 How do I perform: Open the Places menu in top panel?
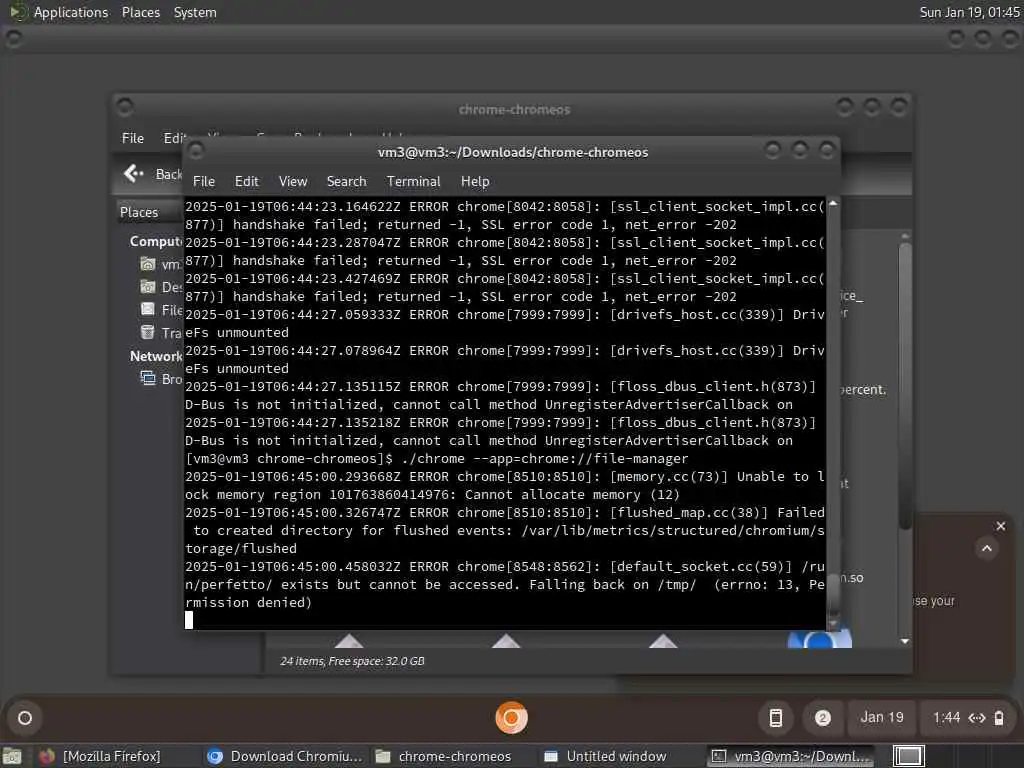[140, 12]
